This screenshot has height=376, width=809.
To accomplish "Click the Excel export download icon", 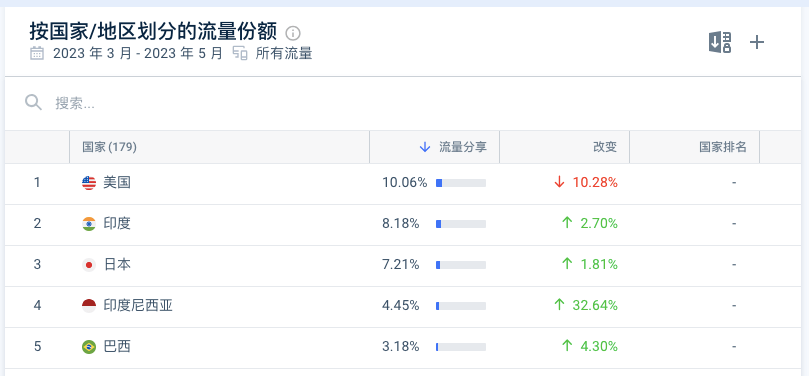I will (720, 42).
